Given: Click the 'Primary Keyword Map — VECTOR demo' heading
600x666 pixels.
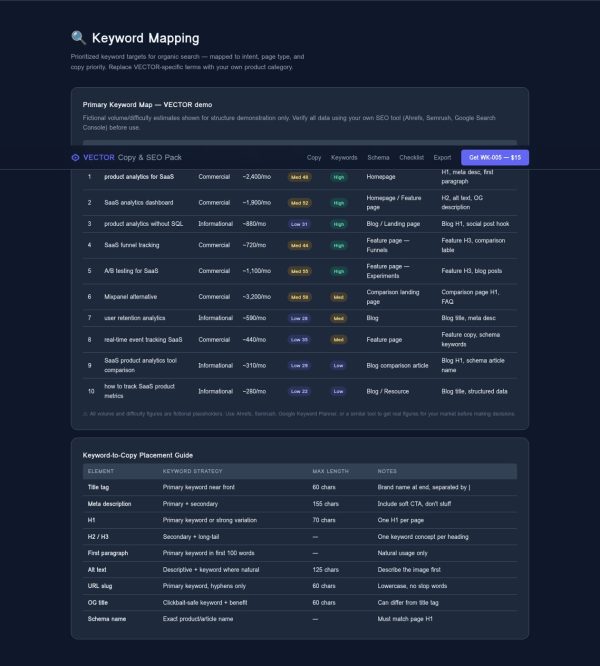Looking at the screenshot, I should (x=147, y=104).
